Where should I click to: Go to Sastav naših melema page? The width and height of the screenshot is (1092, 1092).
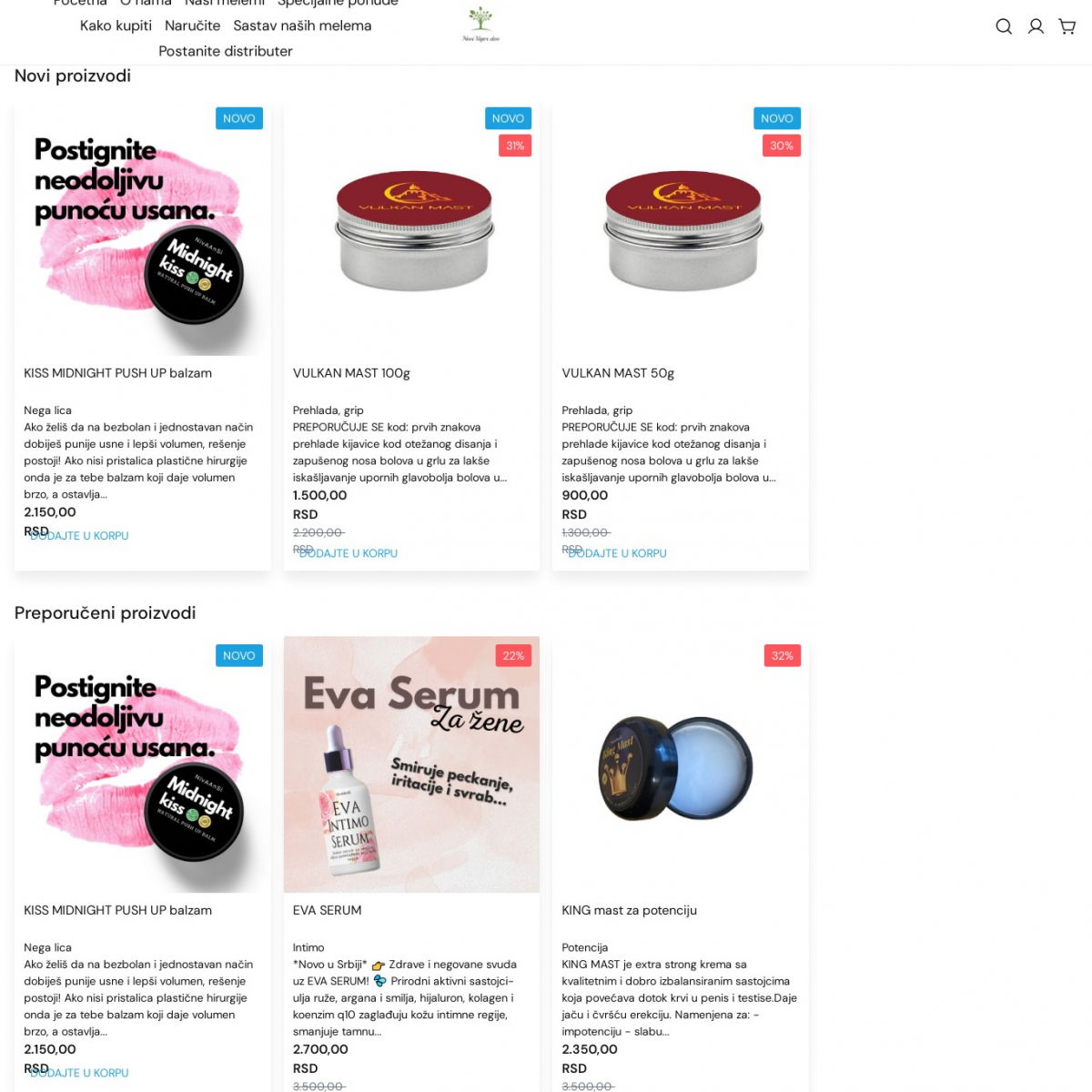click(x=302, y=25)
